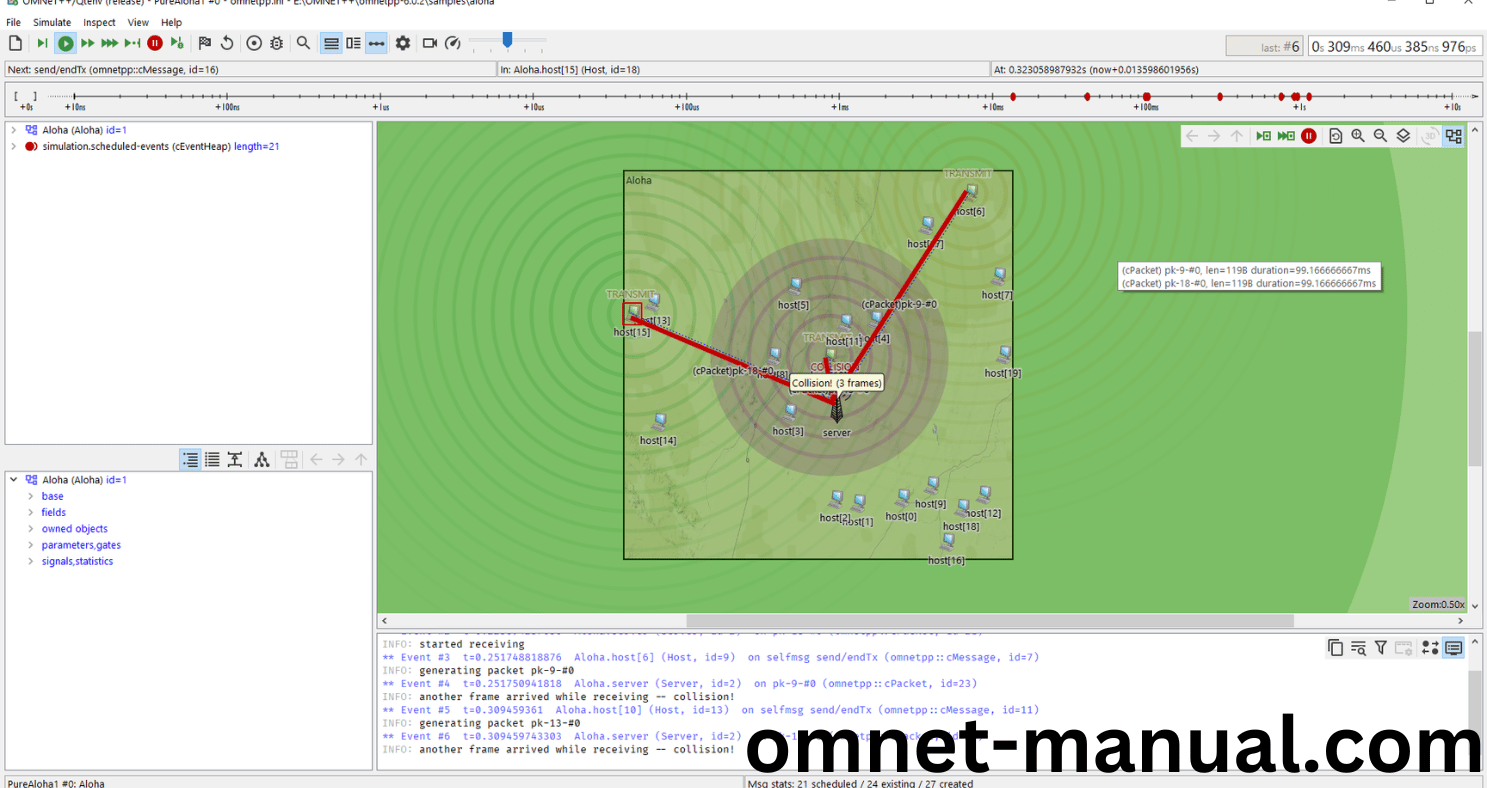Expand the 'parameters,gates' entry
Screen dimensions: 1487x788
29,545
